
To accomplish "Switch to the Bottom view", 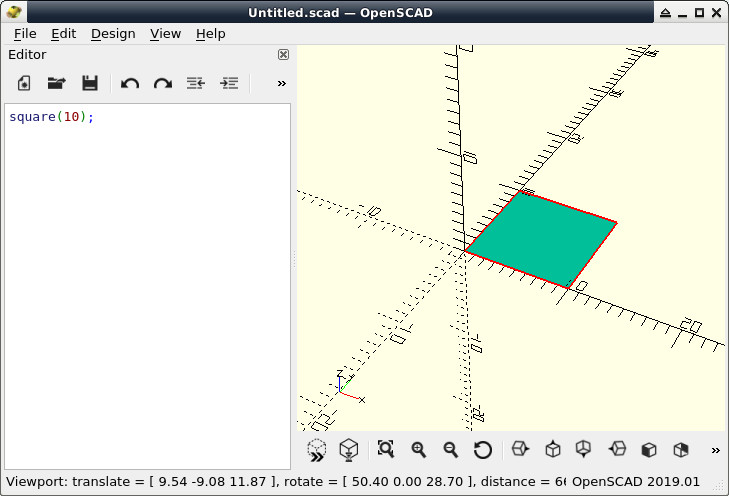I will point(583,449).
